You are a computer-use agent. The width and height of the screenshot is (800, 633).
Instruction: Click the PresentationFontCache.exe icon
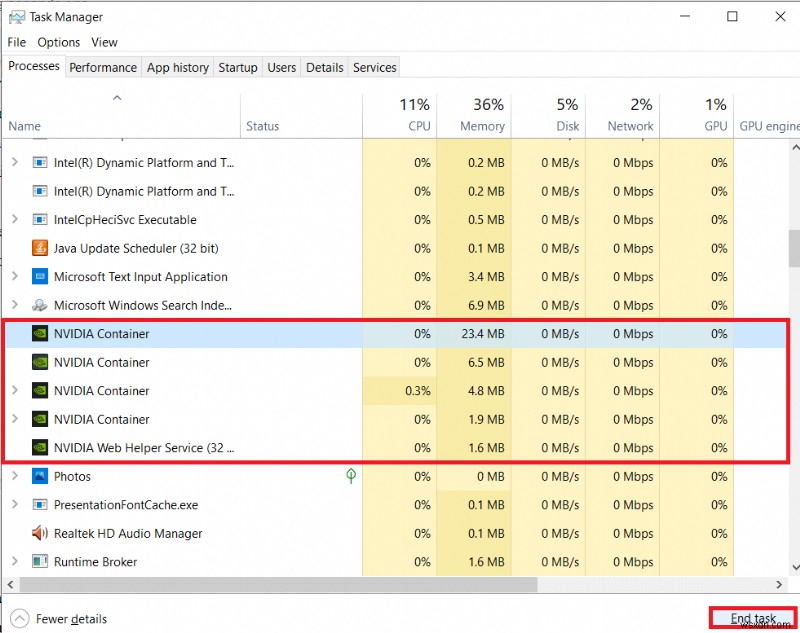[40, 505]
